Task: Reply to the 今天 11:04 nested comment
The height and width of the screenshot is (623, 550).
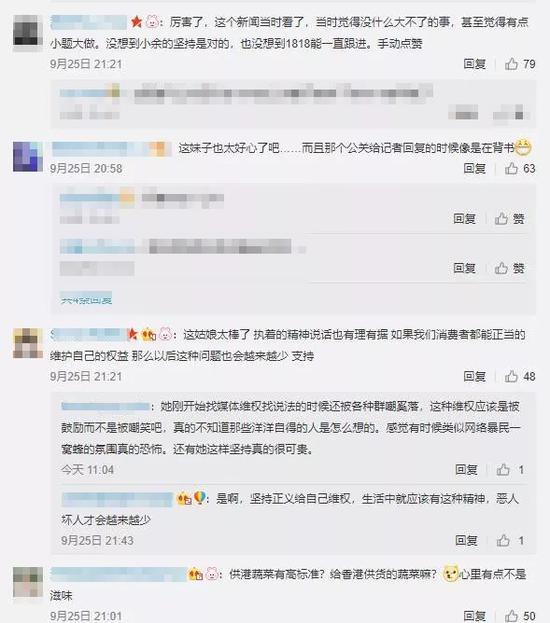Action: tap(466, 470)
